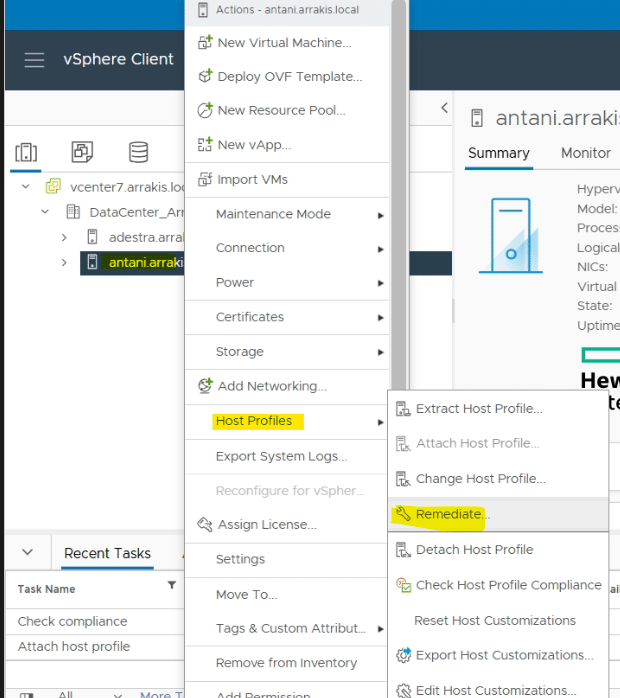Click the Task Name filter icon
Image resolution: width=620 pixels, height=698 pixels.
[x=172, y=585]
